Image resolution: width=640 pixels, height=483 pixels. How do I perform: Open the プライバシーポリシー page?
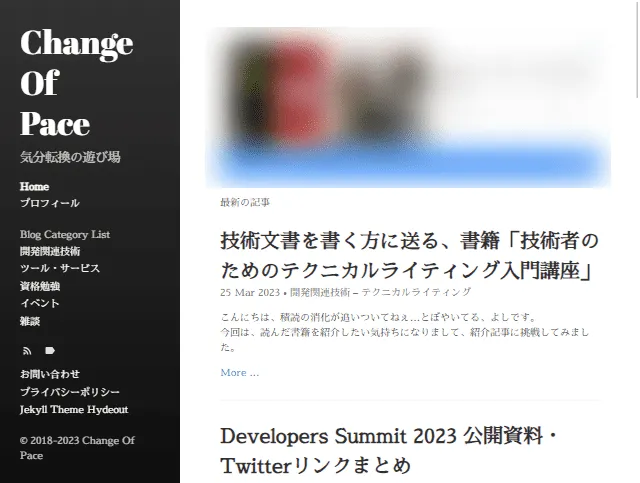tap(70, 392)
